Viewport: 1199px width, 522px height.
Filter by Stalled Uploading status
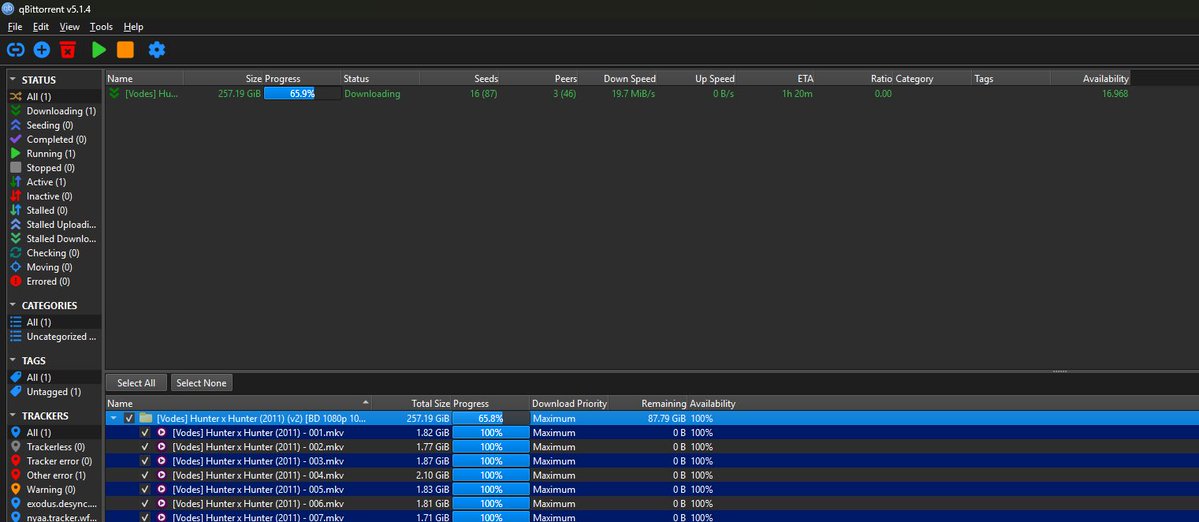coord(53,225)
